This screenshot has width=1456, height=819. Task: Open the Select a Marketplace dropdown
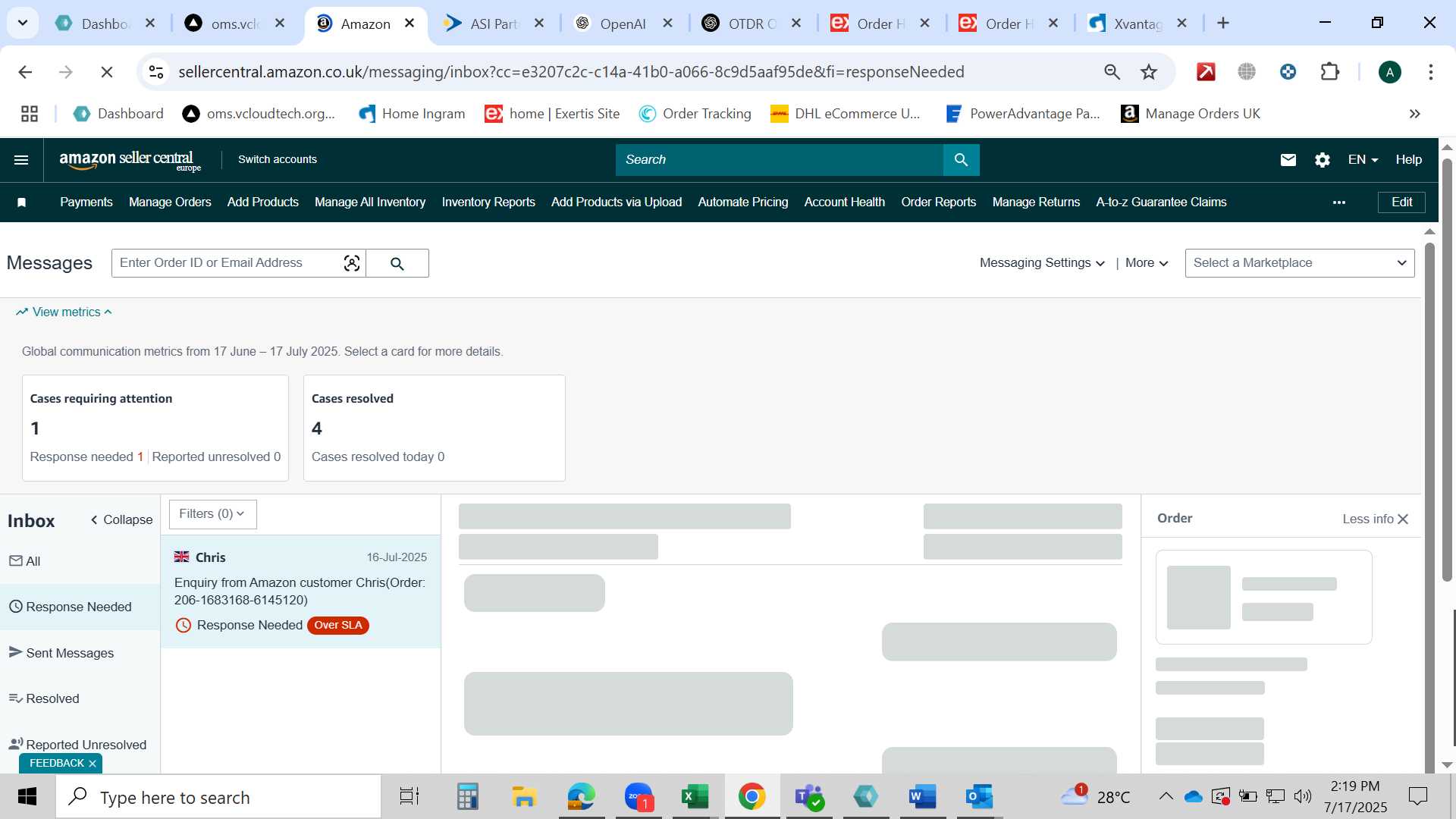pyautogui.click(x=1300, y=263)
